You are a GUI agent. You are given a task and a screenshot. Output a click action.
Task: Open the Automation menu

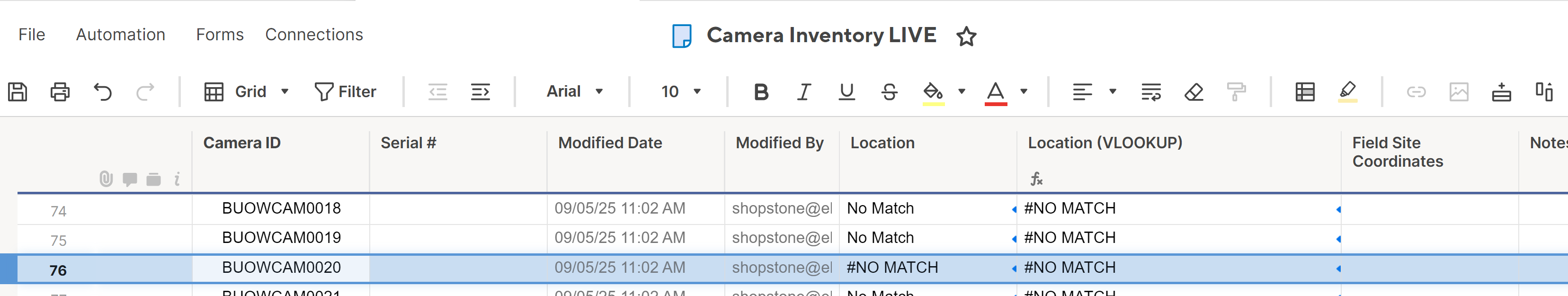(x=121, y=35)
